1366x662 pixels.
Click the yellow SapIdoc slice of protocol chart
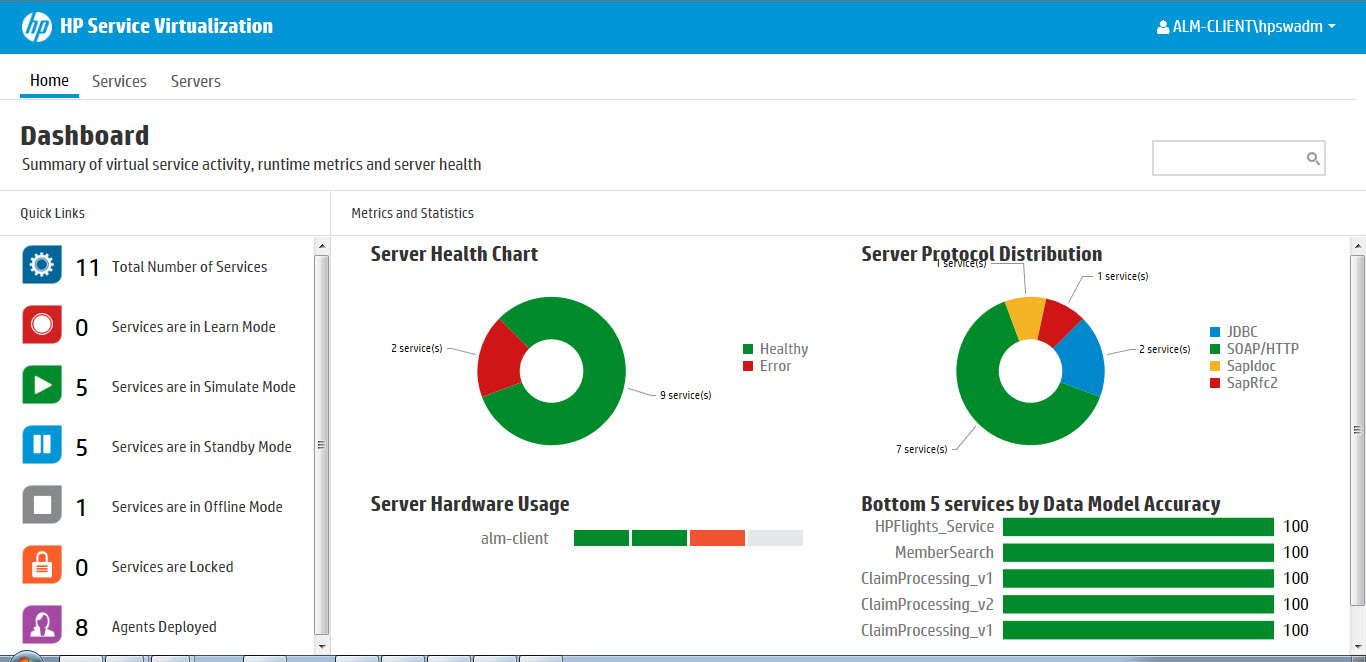tap(1025, 317)
